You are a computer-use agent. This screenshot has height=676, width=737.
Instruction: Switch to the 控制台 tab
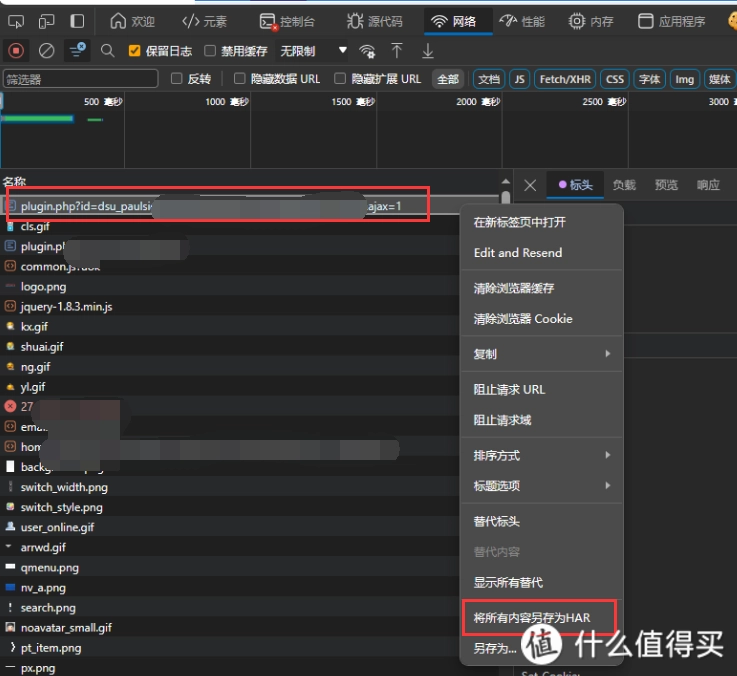[x=287, y=21]
